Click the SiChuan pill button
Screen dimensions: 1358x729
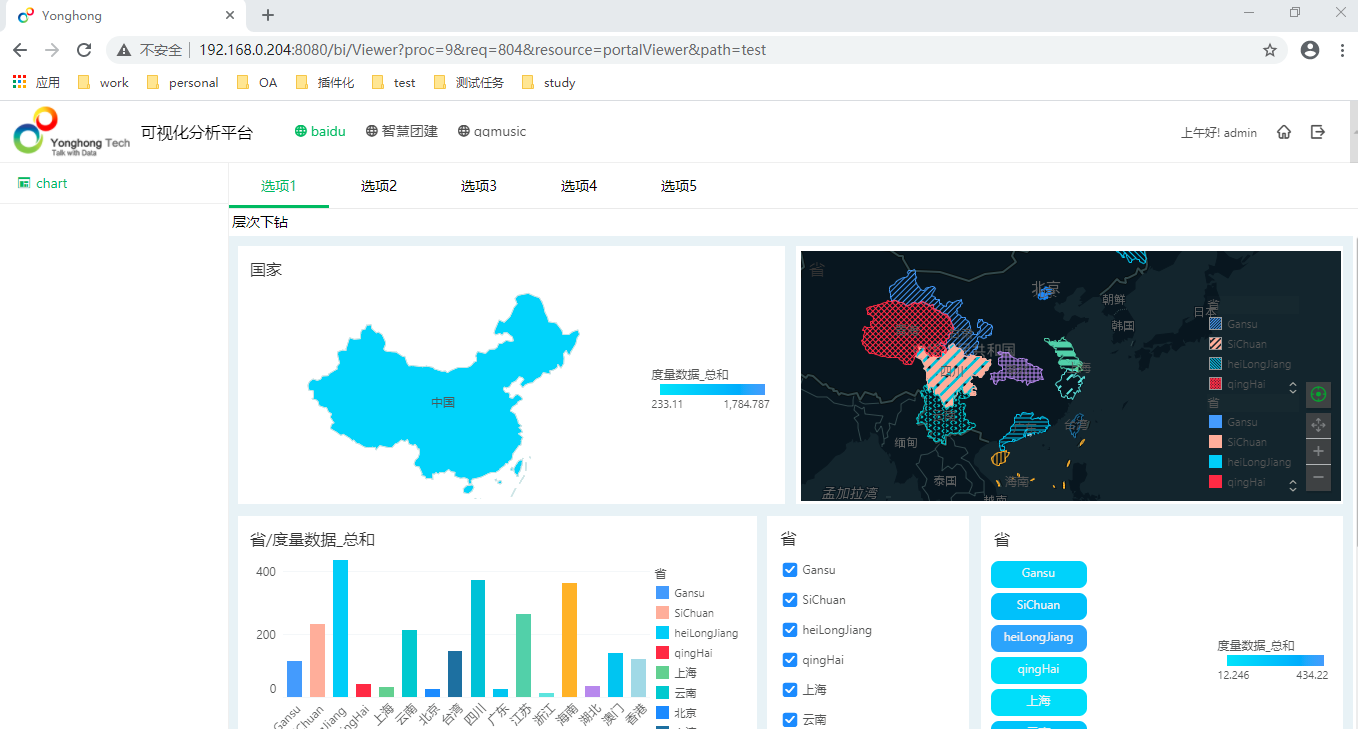1039,606
